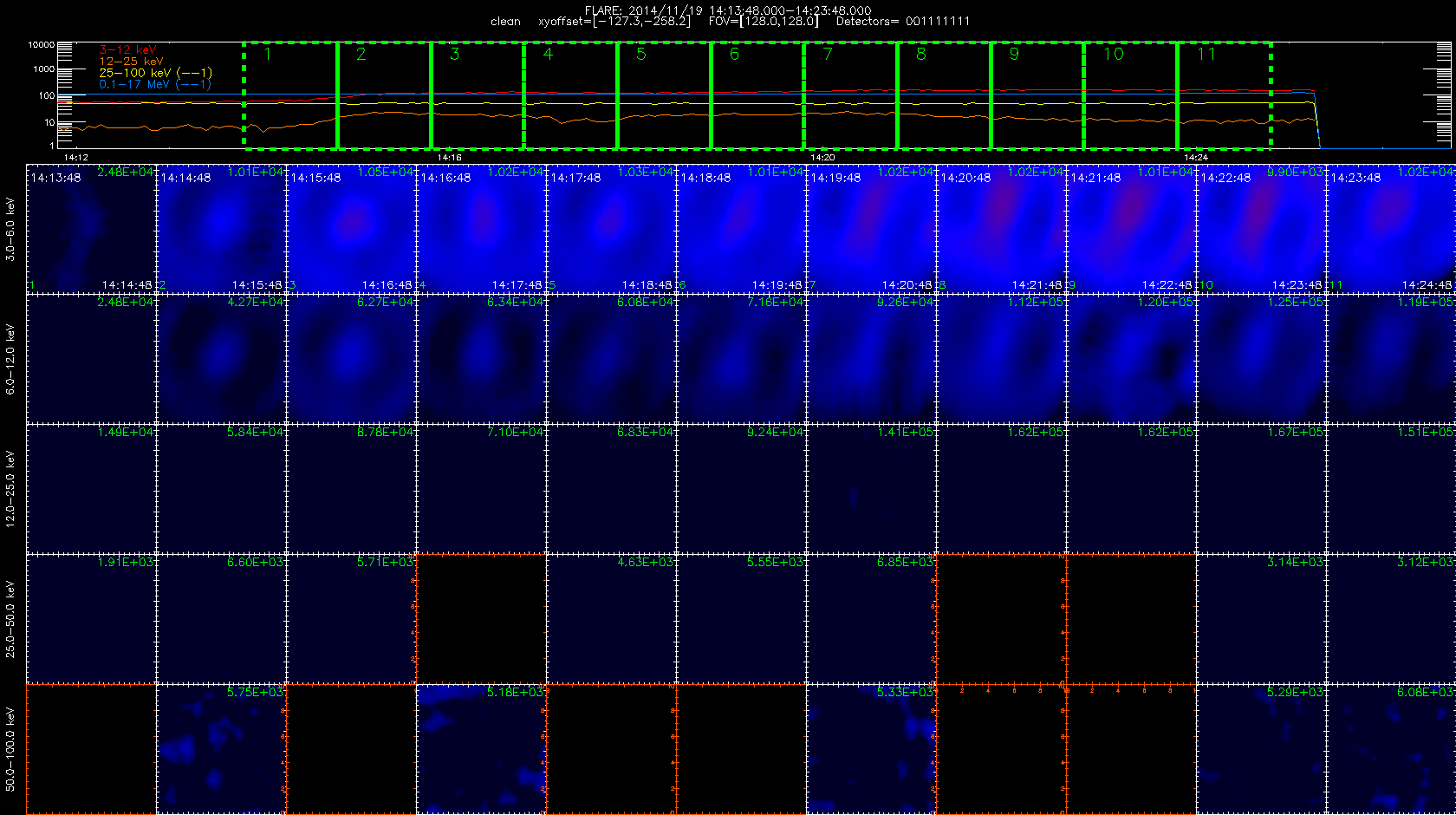Select interval 5 marker in the light curve
The height and width of the screenshot is (815, 1456).
641,55
